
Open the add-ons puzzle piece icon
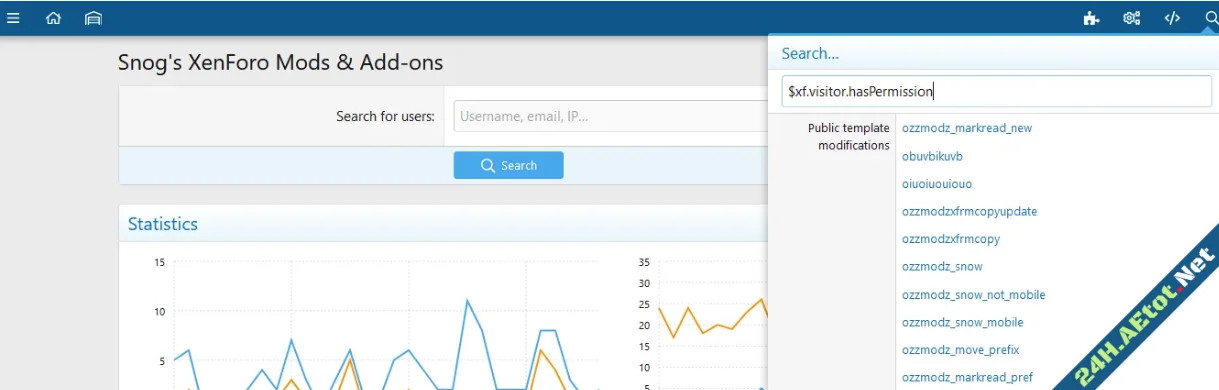[1092, 18]
